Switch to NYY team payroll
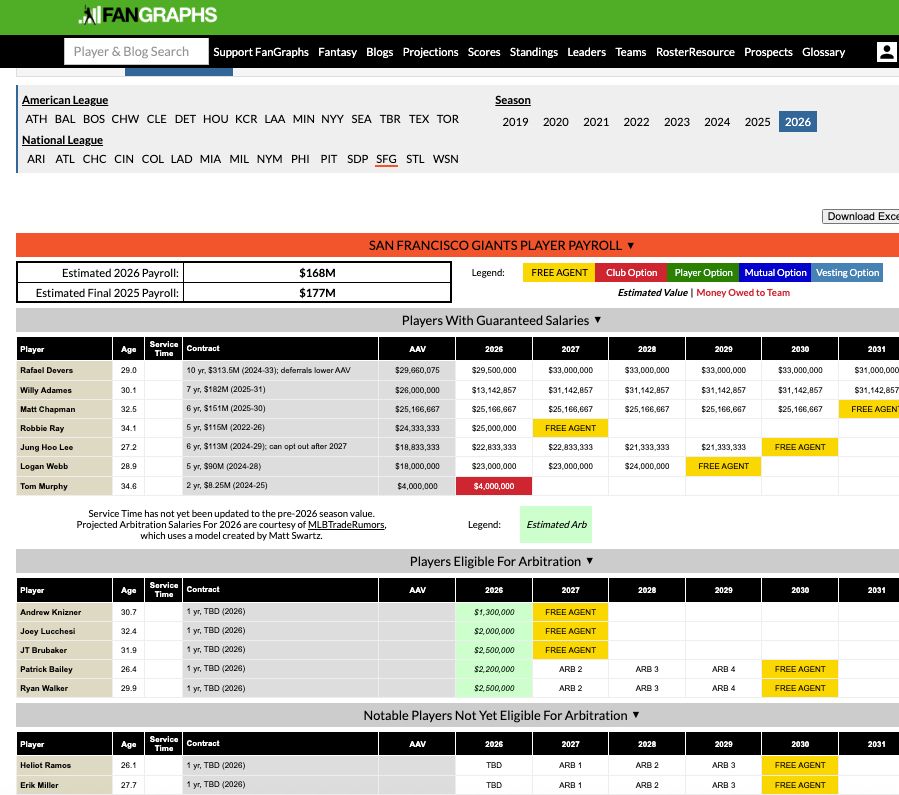Screen dimensions: 899x795 pos(332,119)
